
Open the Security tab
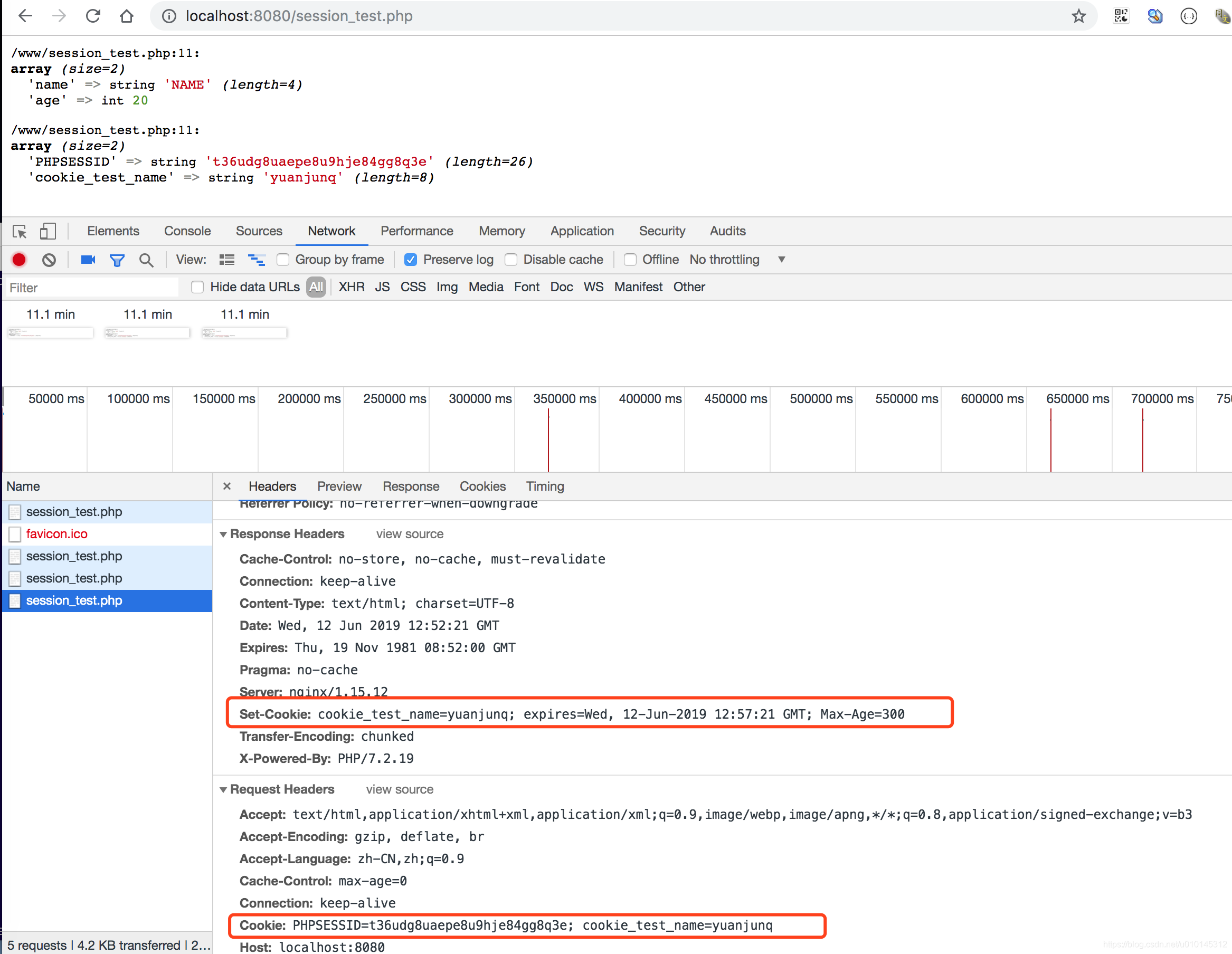click(662, 231)
